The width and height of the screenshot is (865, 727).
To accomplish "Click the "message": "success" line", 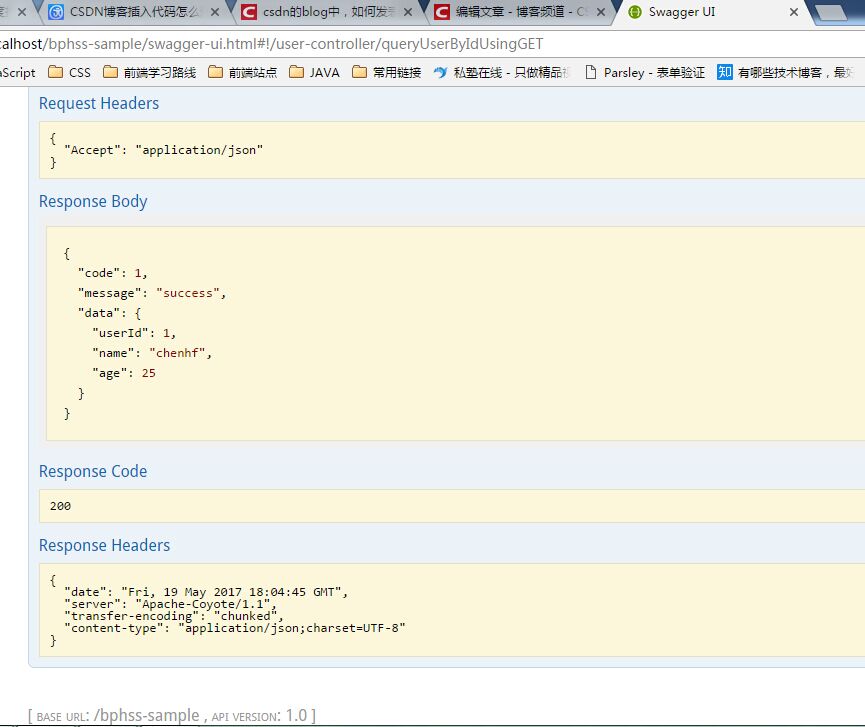I will tap(152, 293).
